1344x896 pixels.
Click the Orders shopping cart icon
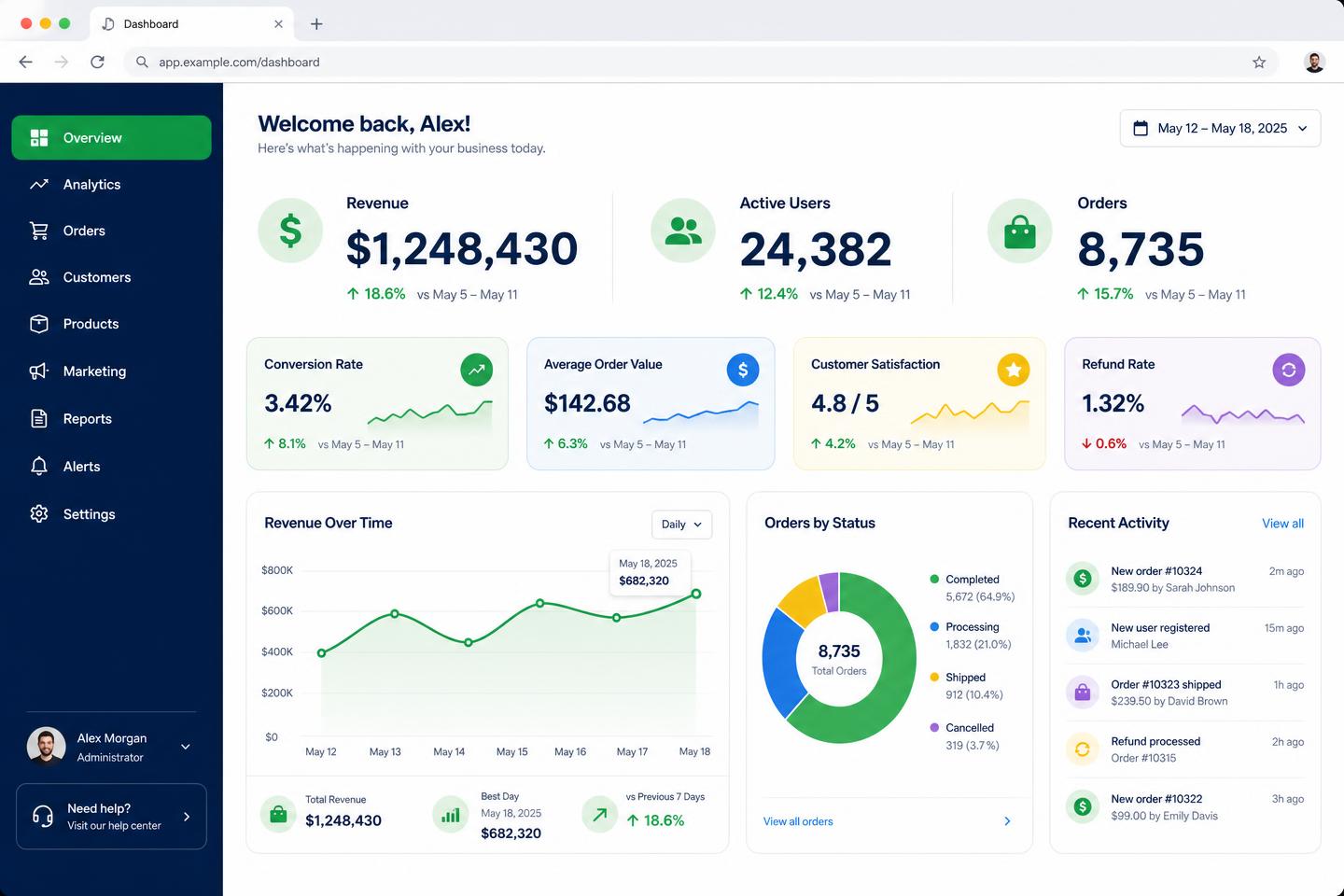coord(39,231)
